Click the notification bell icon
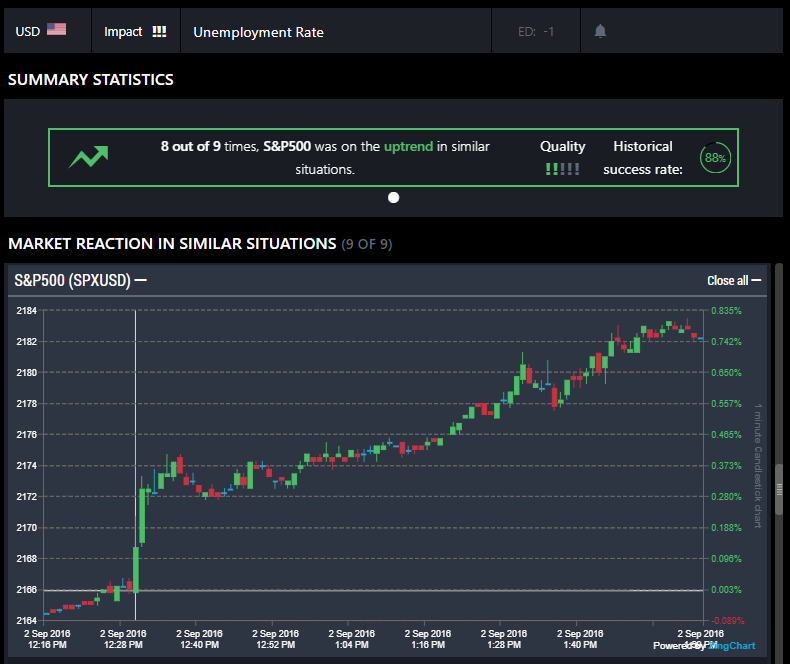The image size is (790, 664). point(600,31)
